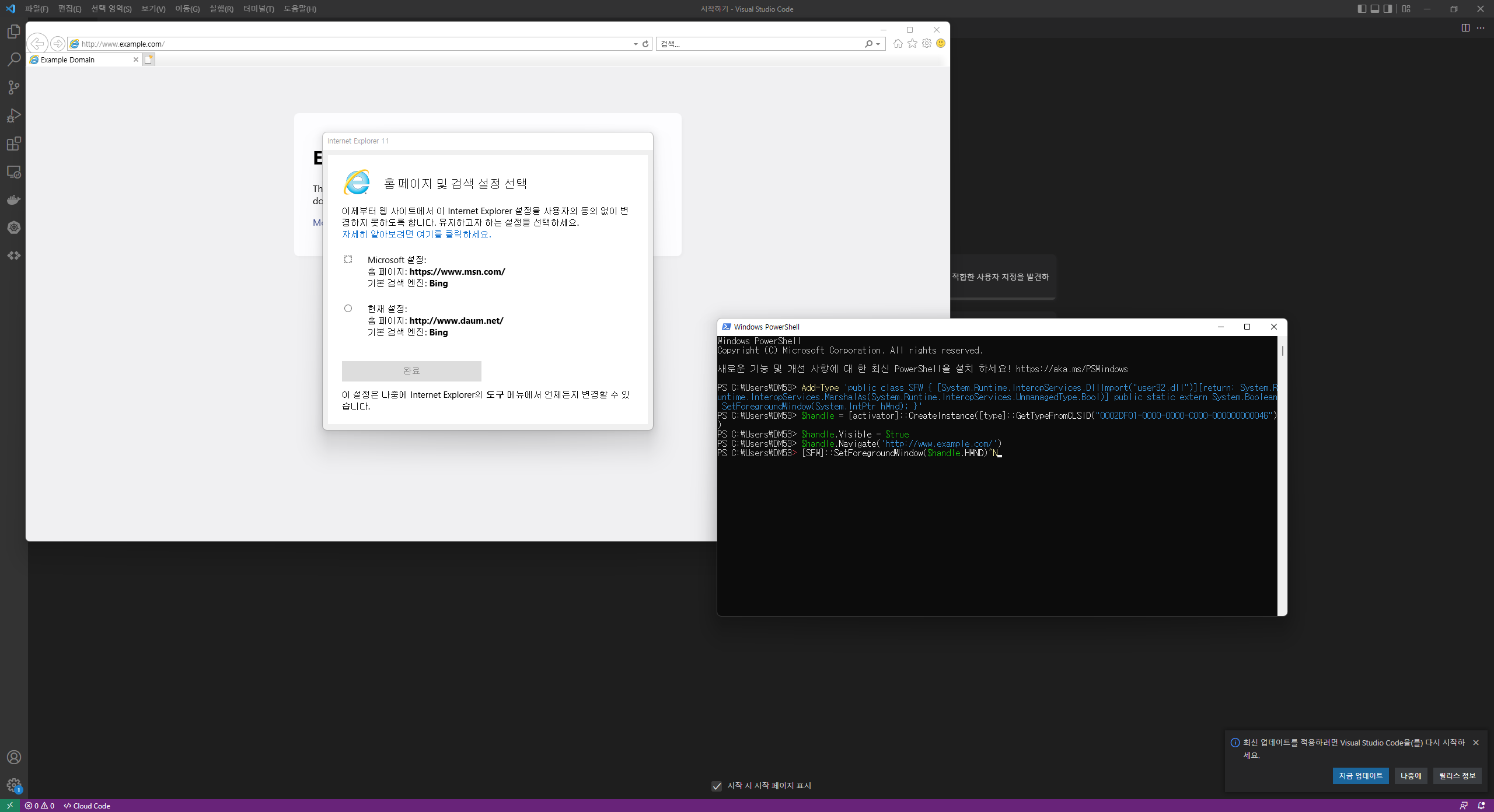The height and width of the screenshot is (812, 1494).
Task: Open the Docker sidebar icon
Action: click(13, 200)
